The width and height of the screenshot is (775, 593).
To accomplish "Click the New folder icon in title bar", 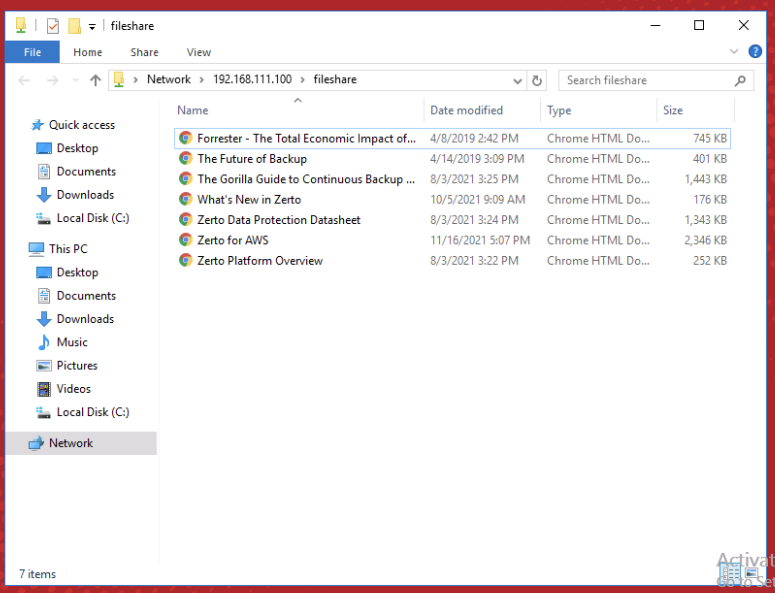I will pyautogui.click(x=74, y=25).
